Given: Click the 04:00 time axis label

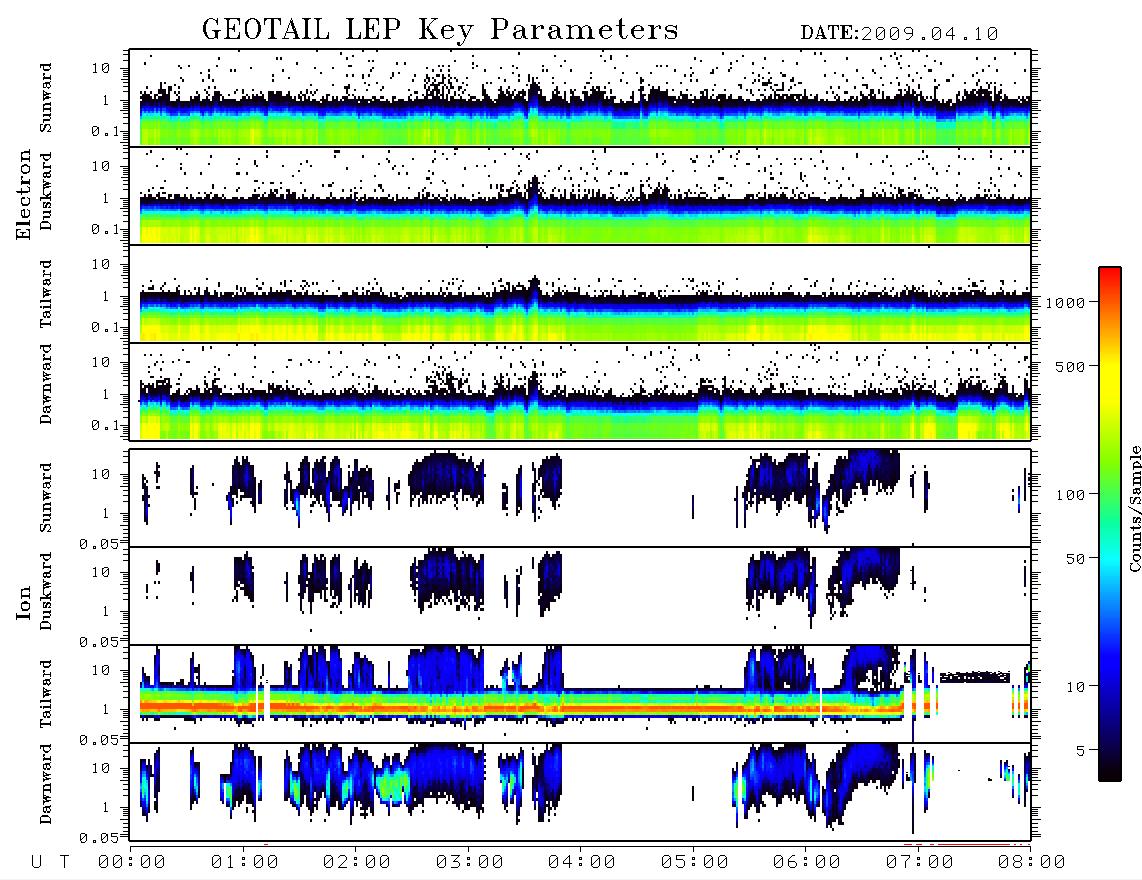Looking at the screenshot, I should click(x=582, y=862).
